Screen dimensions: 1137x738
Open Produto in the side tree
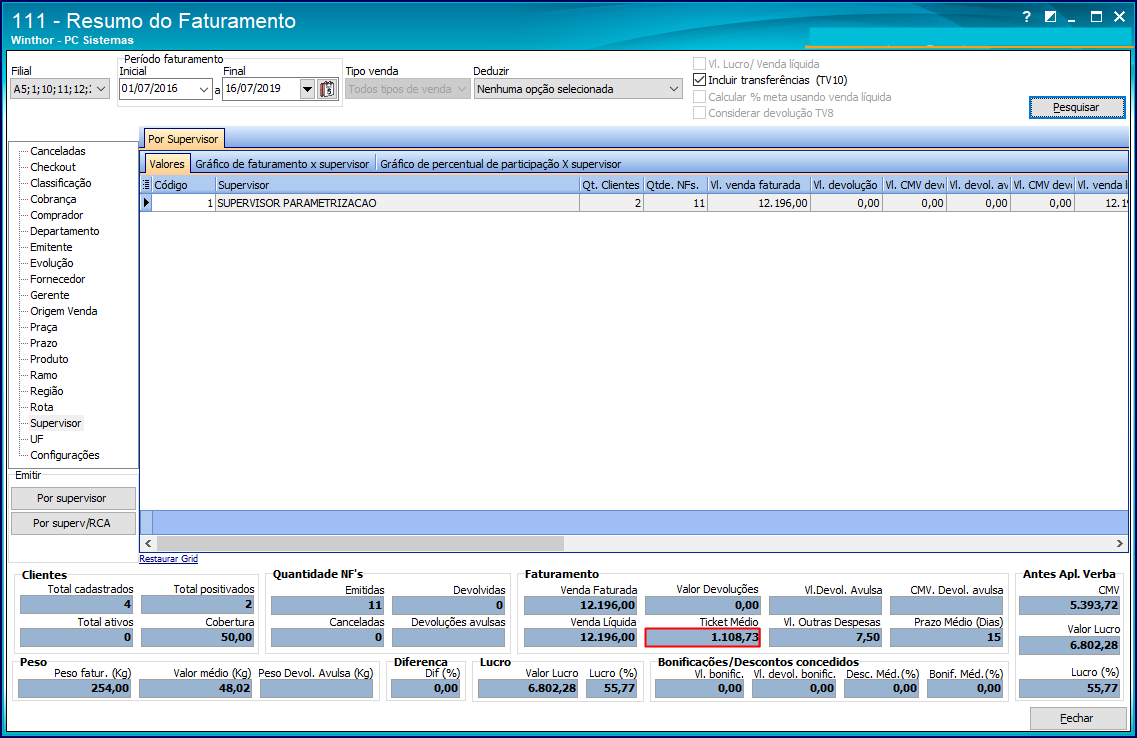(49, 359)
